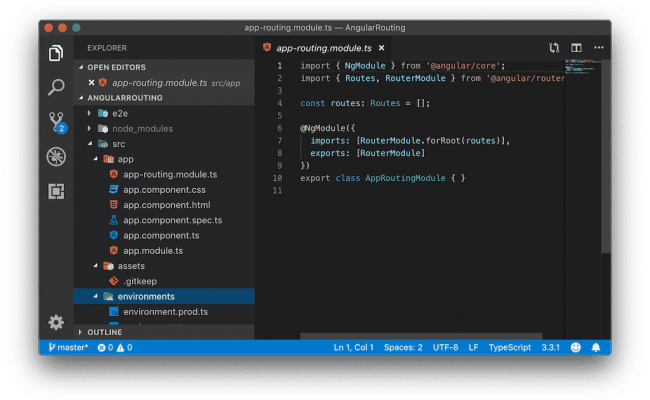
Task: Click the Angular icon of app.module.ts
Action: coord(114,250)
